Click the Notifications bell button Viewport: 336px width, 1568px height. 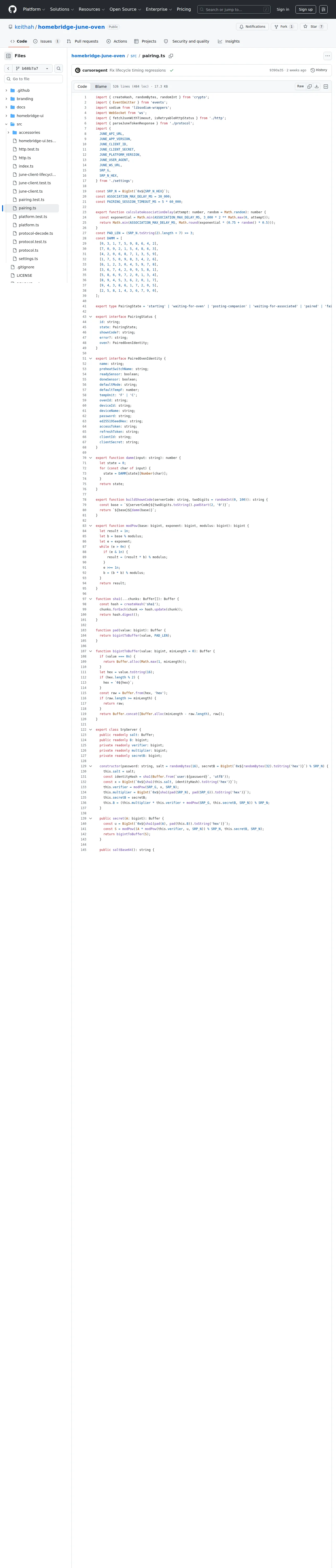253,27
